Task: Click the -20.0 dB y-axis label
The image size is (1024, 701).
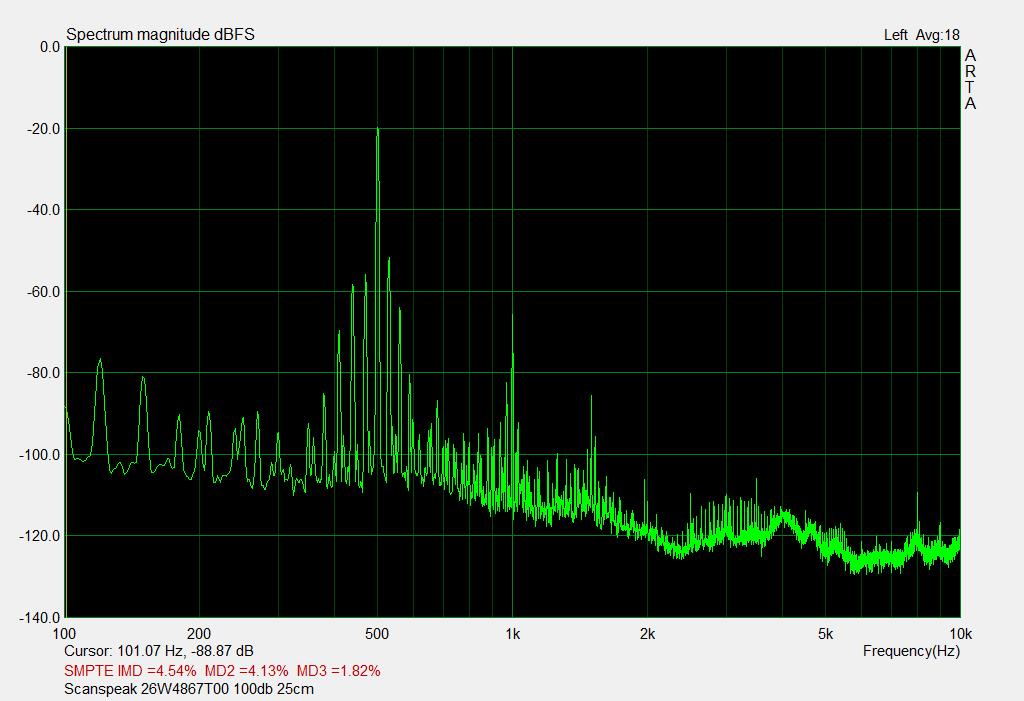Action: point(43,128)
